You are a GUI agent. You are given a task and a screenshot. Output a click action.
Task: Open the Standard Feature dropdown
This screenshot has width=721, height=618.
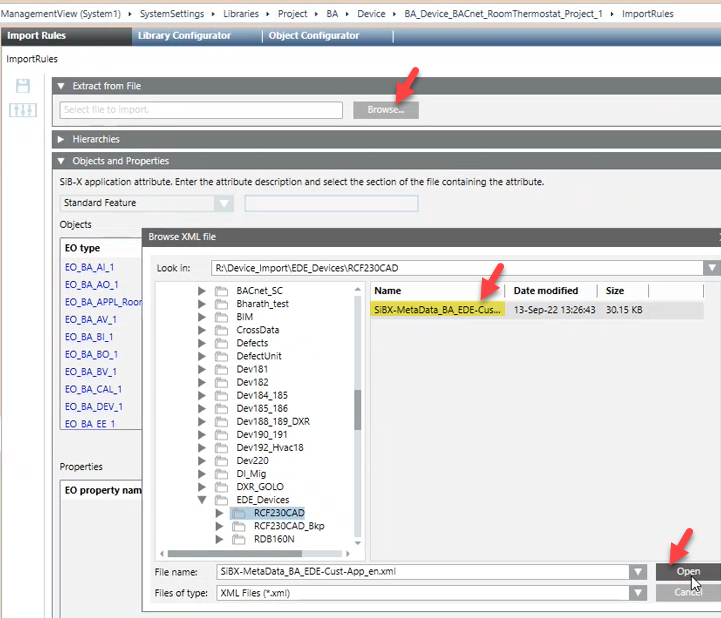[x=224, y=203]
